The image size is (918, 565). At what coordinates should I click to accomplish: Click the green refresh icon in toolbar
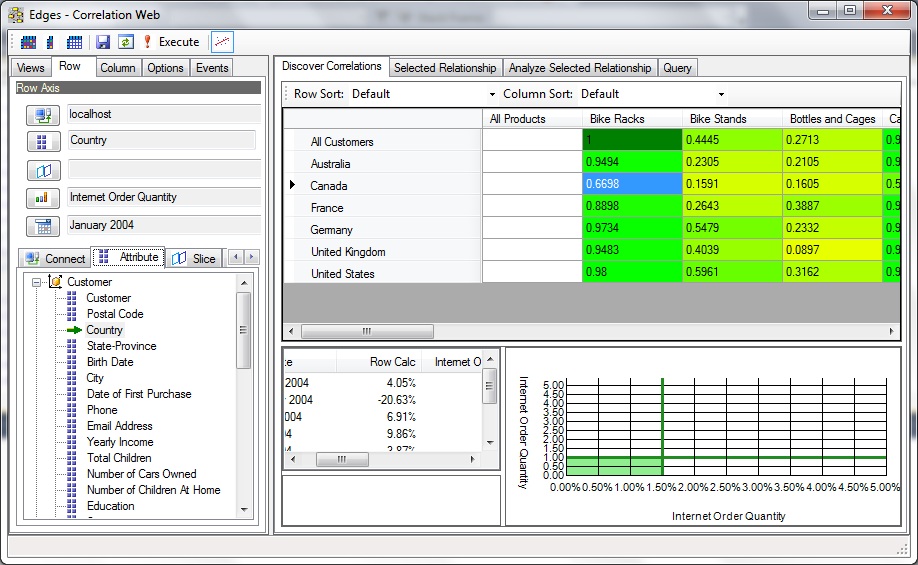click(x=125, y=42)
